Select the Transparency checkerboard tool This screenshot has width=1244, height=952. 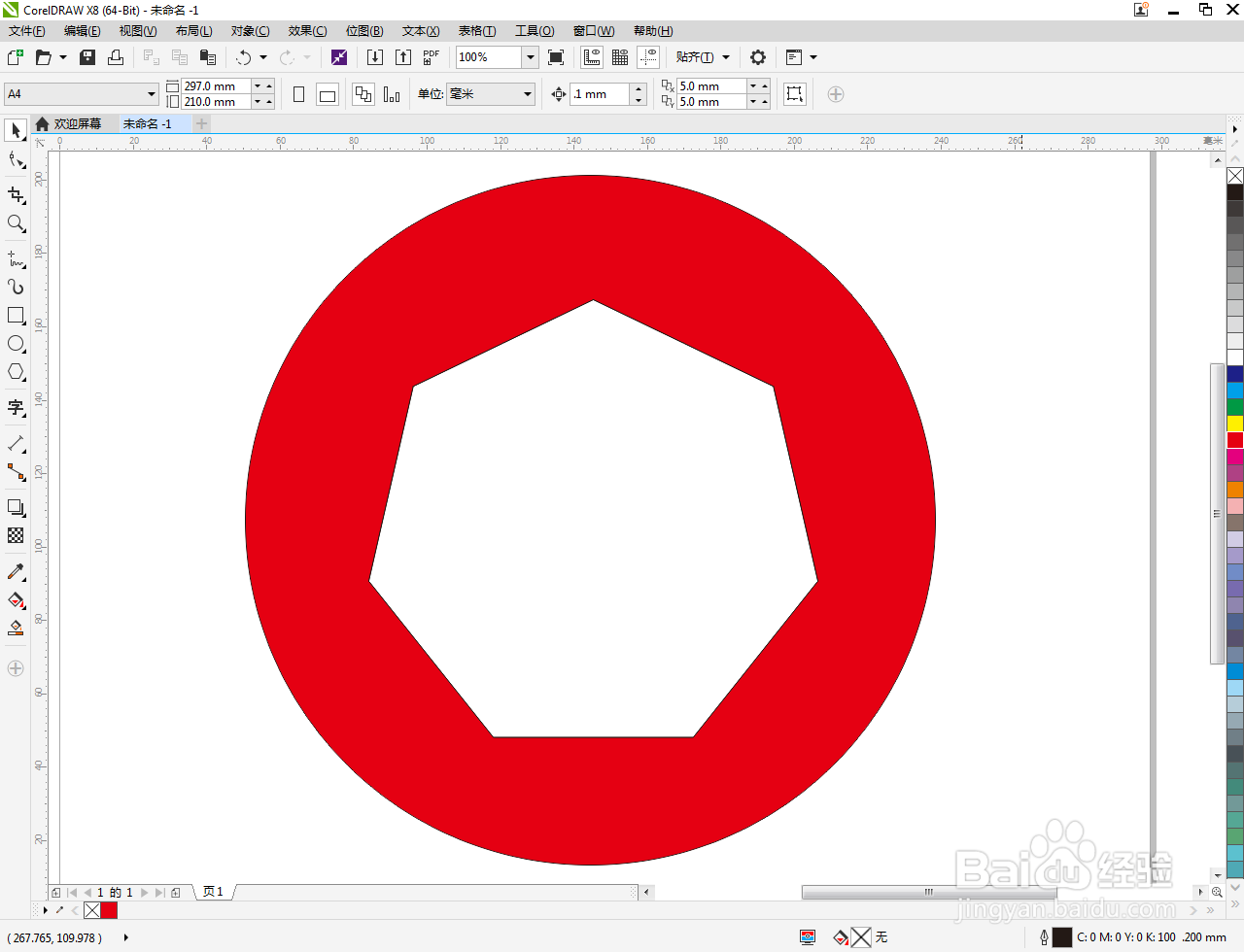pos(16,535)
